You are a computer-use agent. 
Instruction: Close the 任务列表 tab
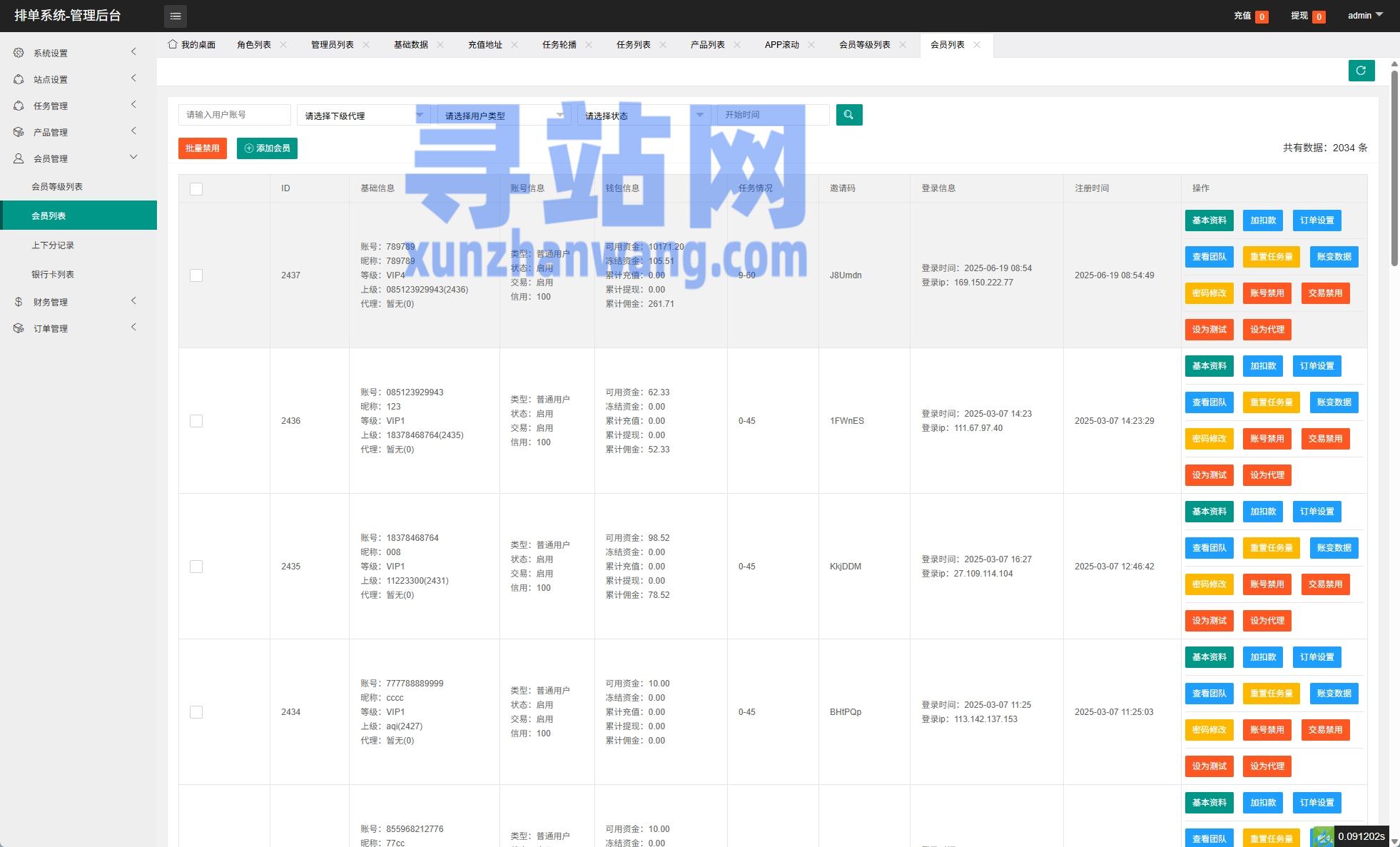coord(663,44)
